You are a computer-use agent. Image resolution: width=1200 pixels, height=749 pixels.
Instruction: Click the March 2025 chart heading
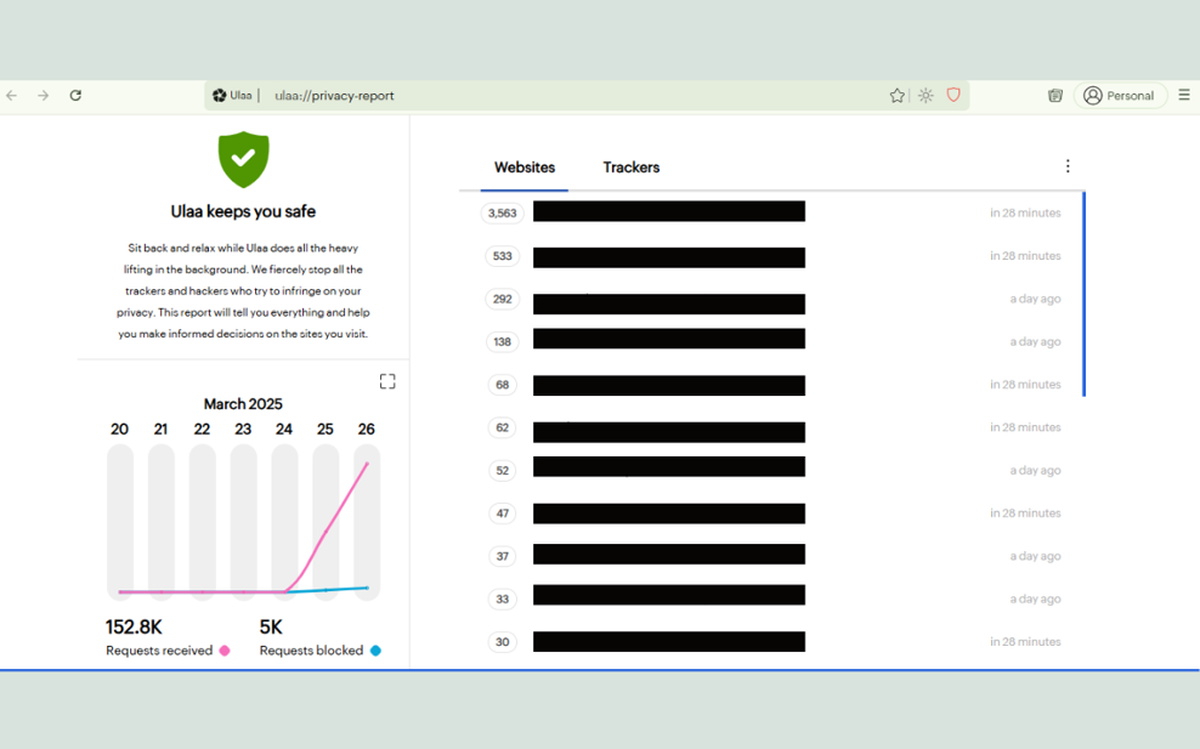pyautogui.click(x=243, y=404)
